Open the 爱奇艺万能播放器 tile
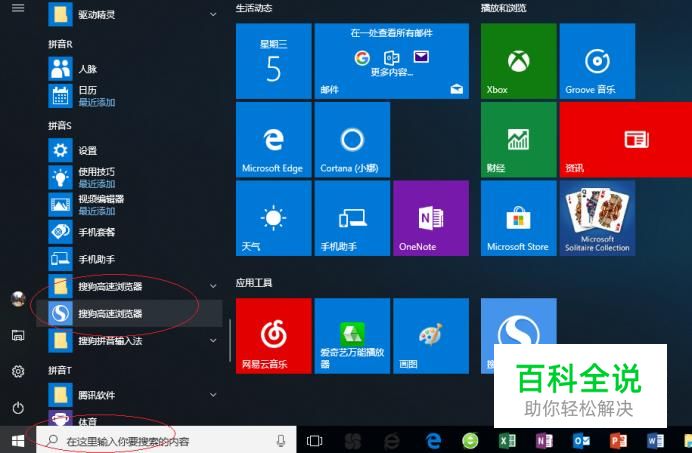This screenshot has height=453, width=692. (x=352, y=336)
